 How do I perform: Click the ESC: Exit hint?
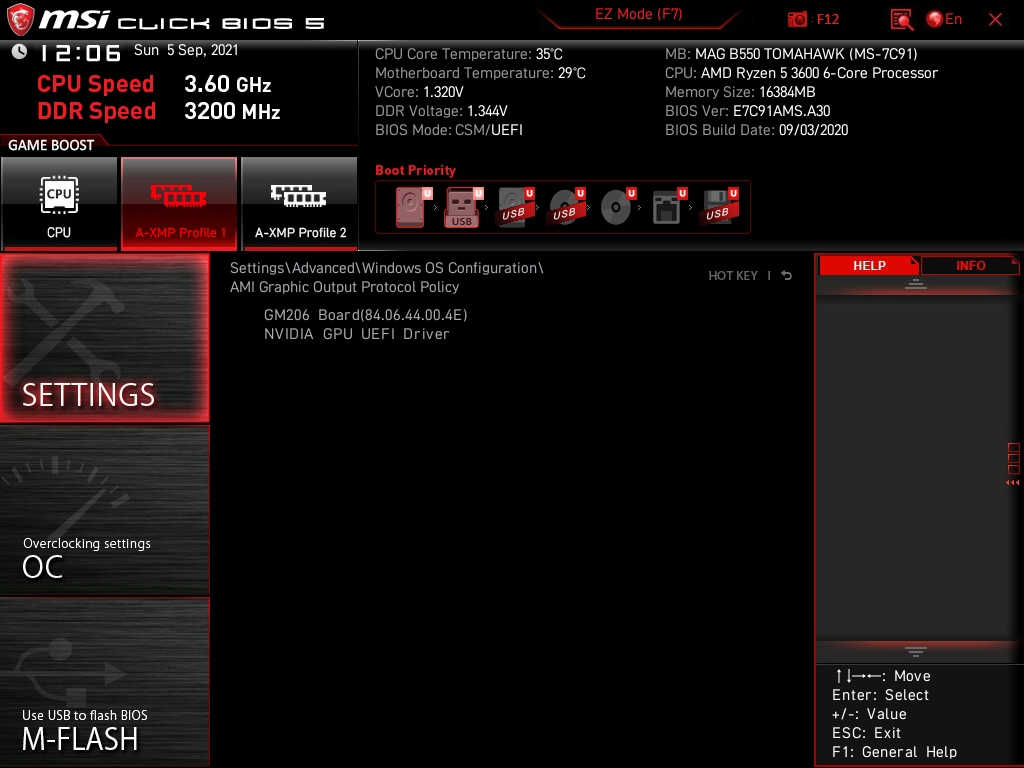(866, 733)
